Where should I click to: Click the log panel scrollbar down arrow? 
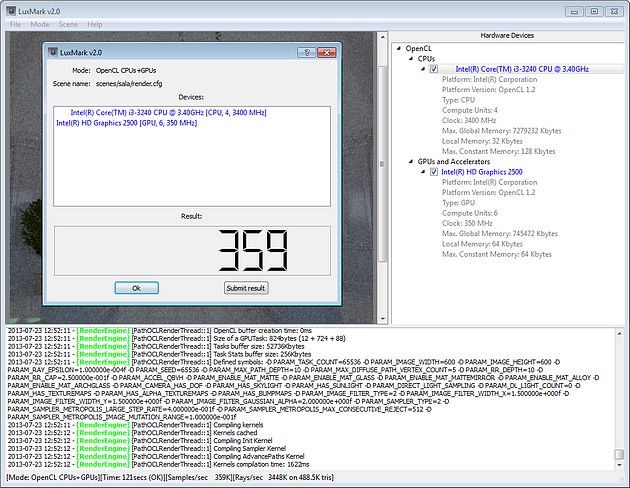tap(620, 465)
